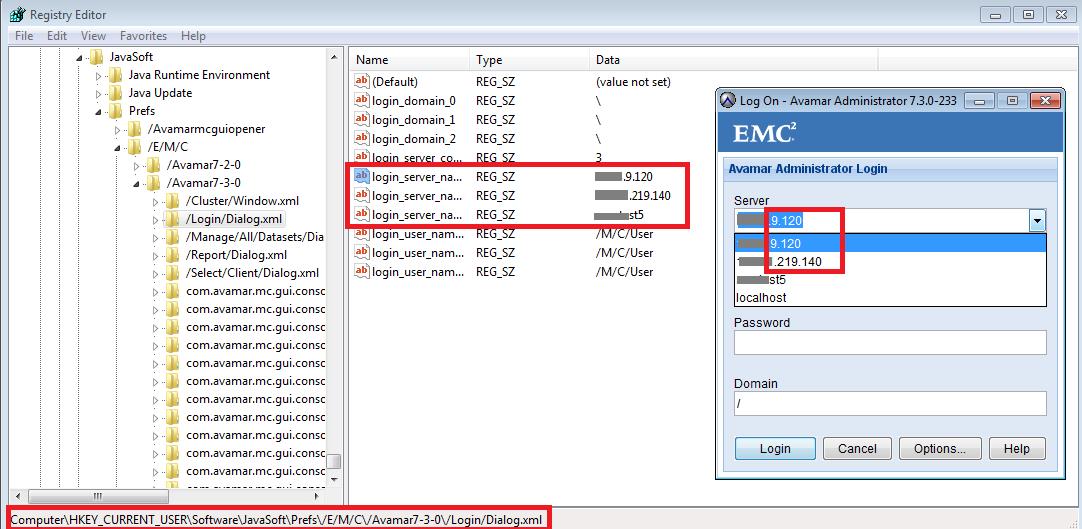Click the Password input field
Image resolution: width=1082 pixels, height=529 pixels.
890,343
